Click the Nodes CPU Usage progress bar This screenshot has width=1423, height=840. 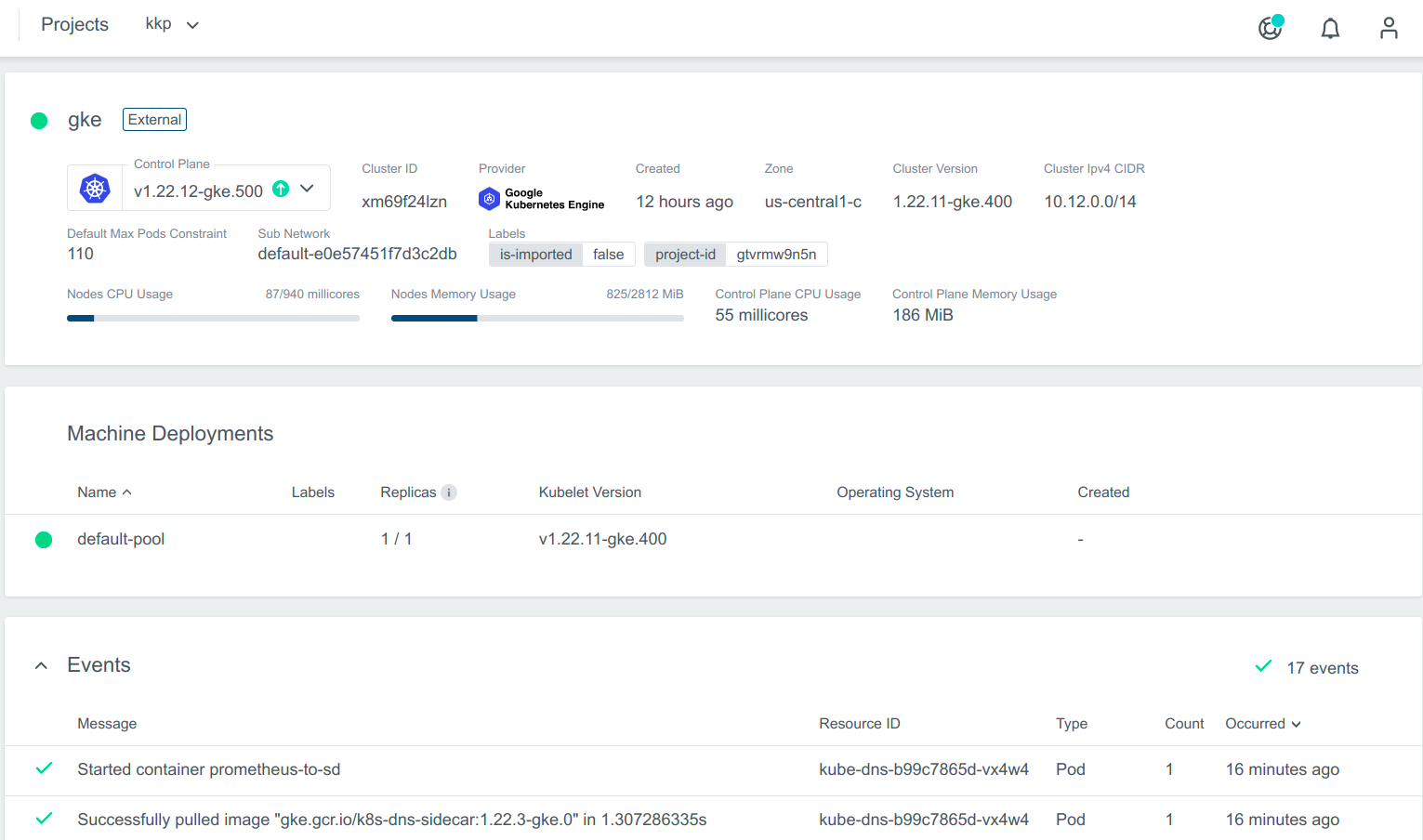click(x=213, y=318)
